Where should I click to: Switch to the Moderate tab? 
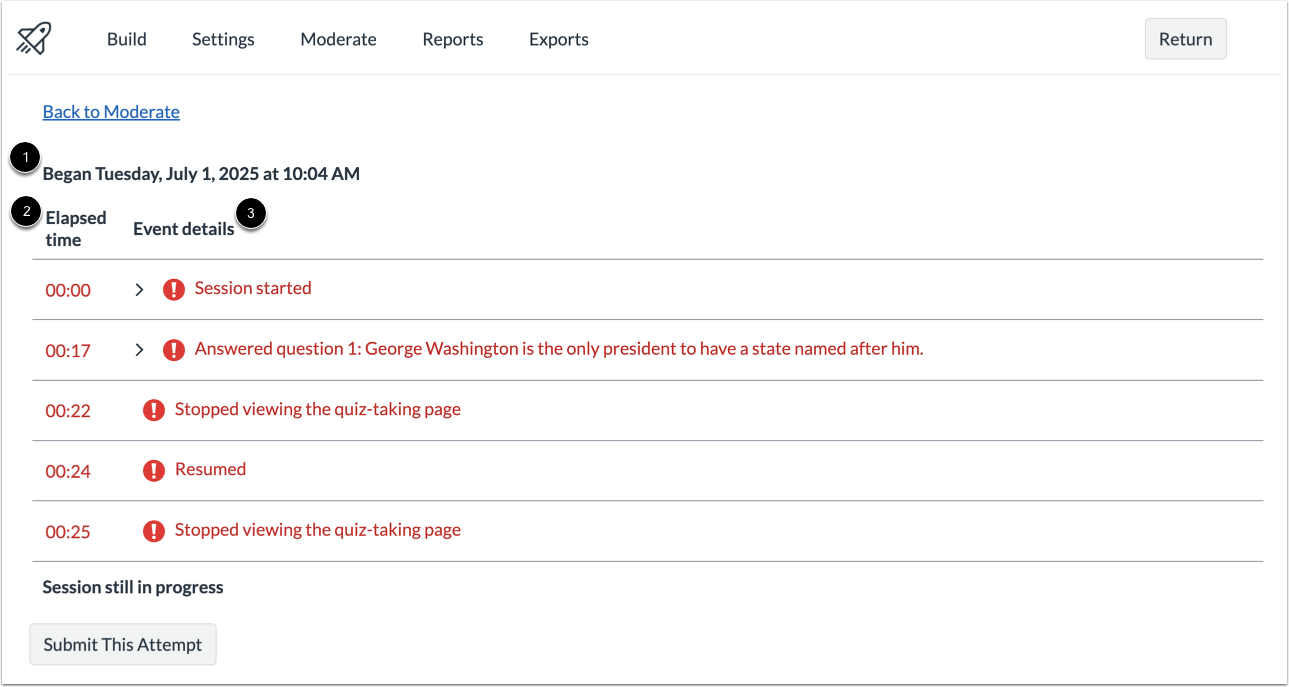click(x=338, y=39)
